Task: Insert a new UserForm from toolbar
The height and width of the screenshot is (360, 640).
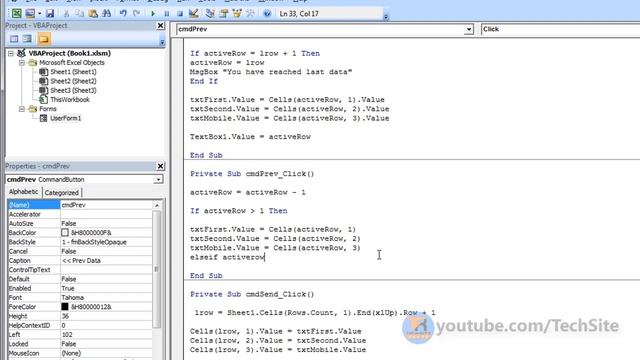Action: tap(30, 13)
